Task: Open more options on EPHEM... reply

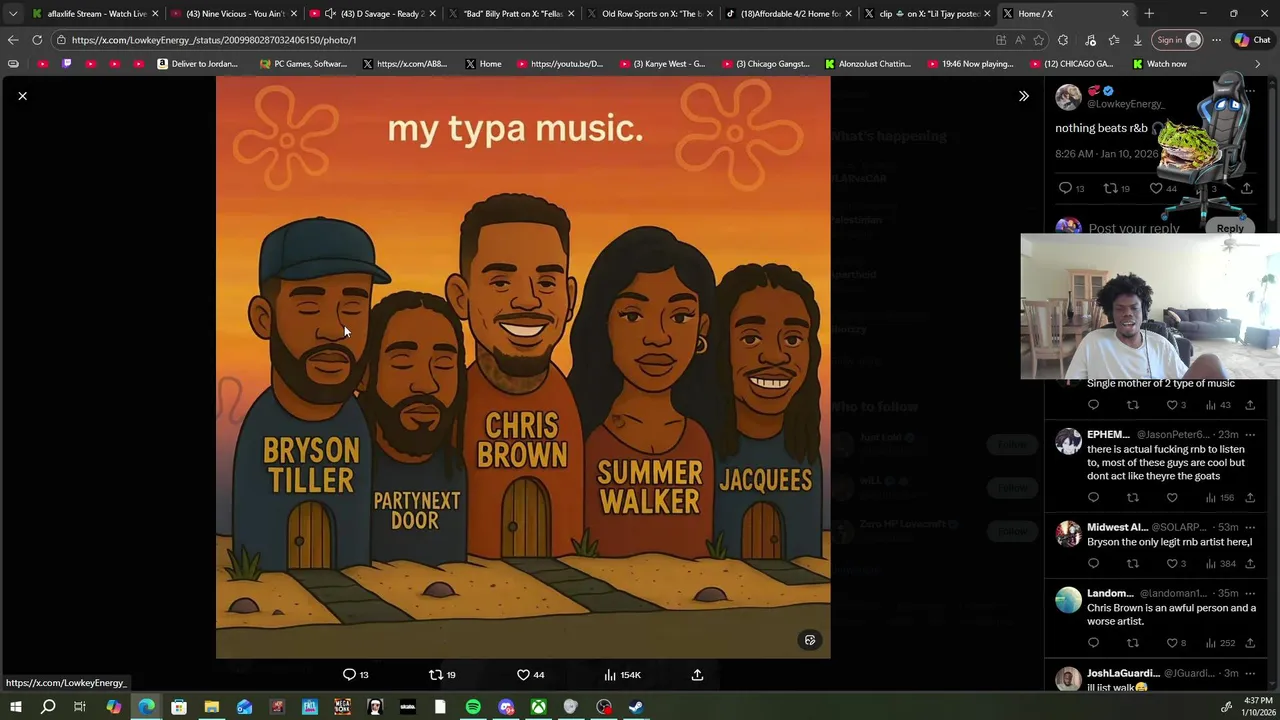Action: [1250, 435]
